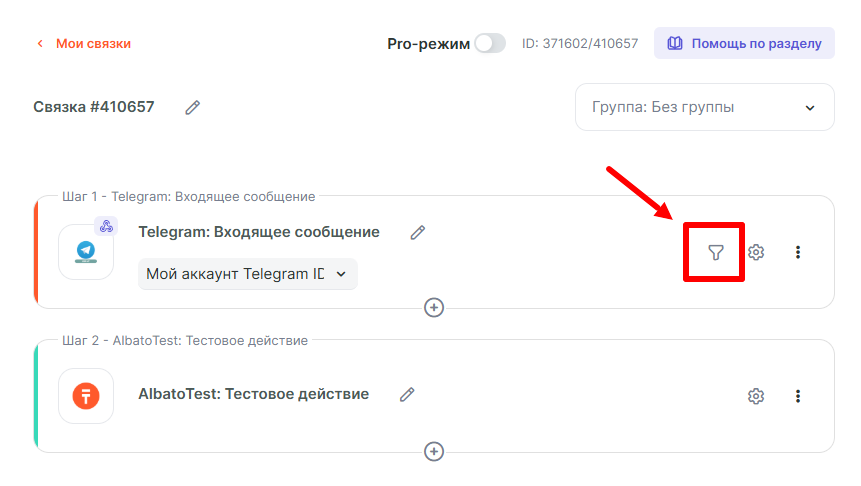This screenshot has height=486, width=861.
Task: Click the Telegram app icon in step 1
Action: (86, 252)
